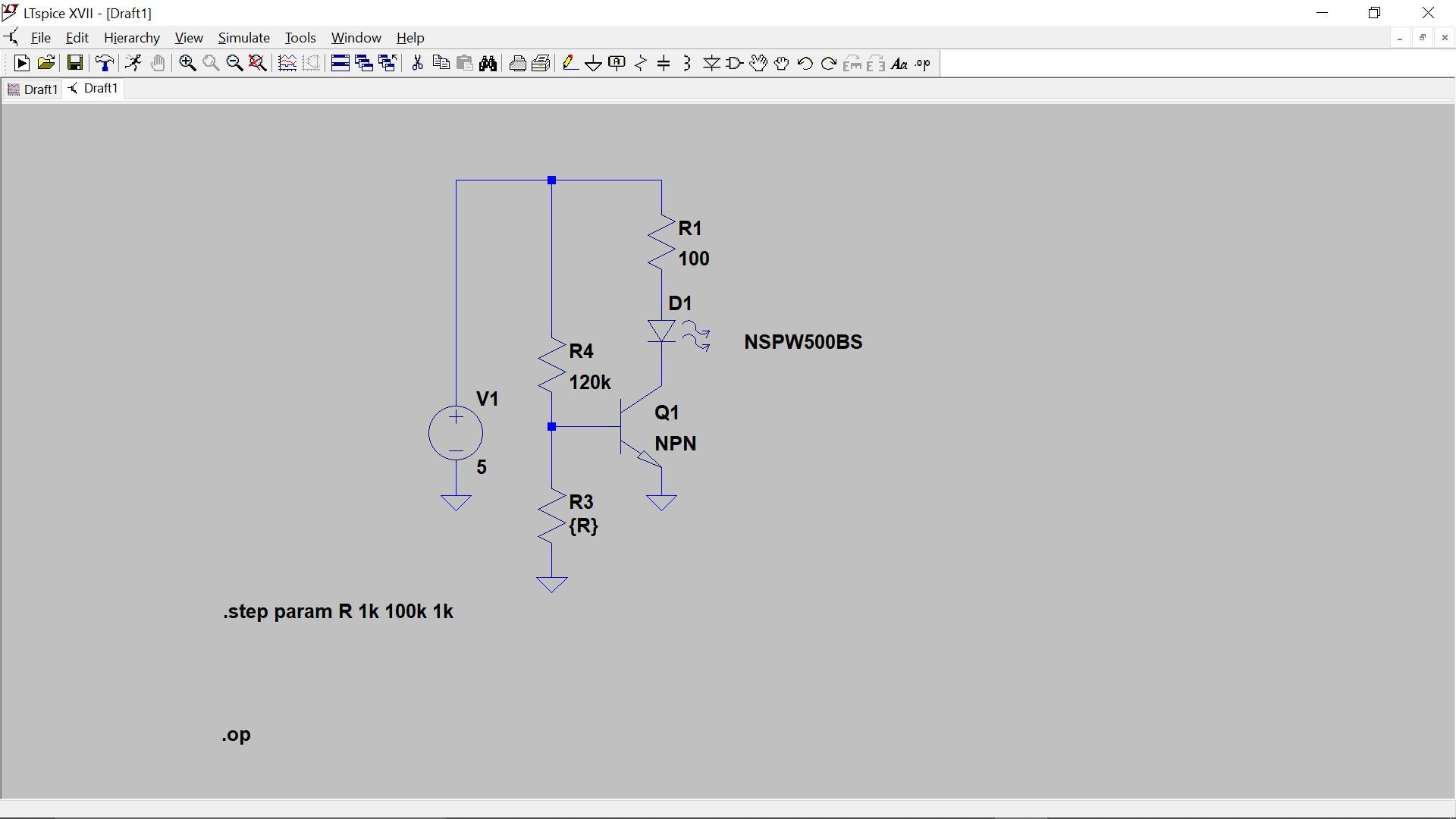Viewport: 1456px width, 819px height.
Task: Click the Draw Wire pencil tool
Action: coord(570,64)
